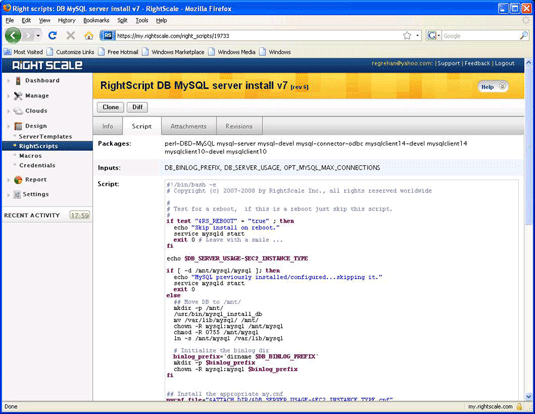The image size is (535, 414).
Task: Click the Settings icon in sidebar
Action: click(x=17, y=194)
